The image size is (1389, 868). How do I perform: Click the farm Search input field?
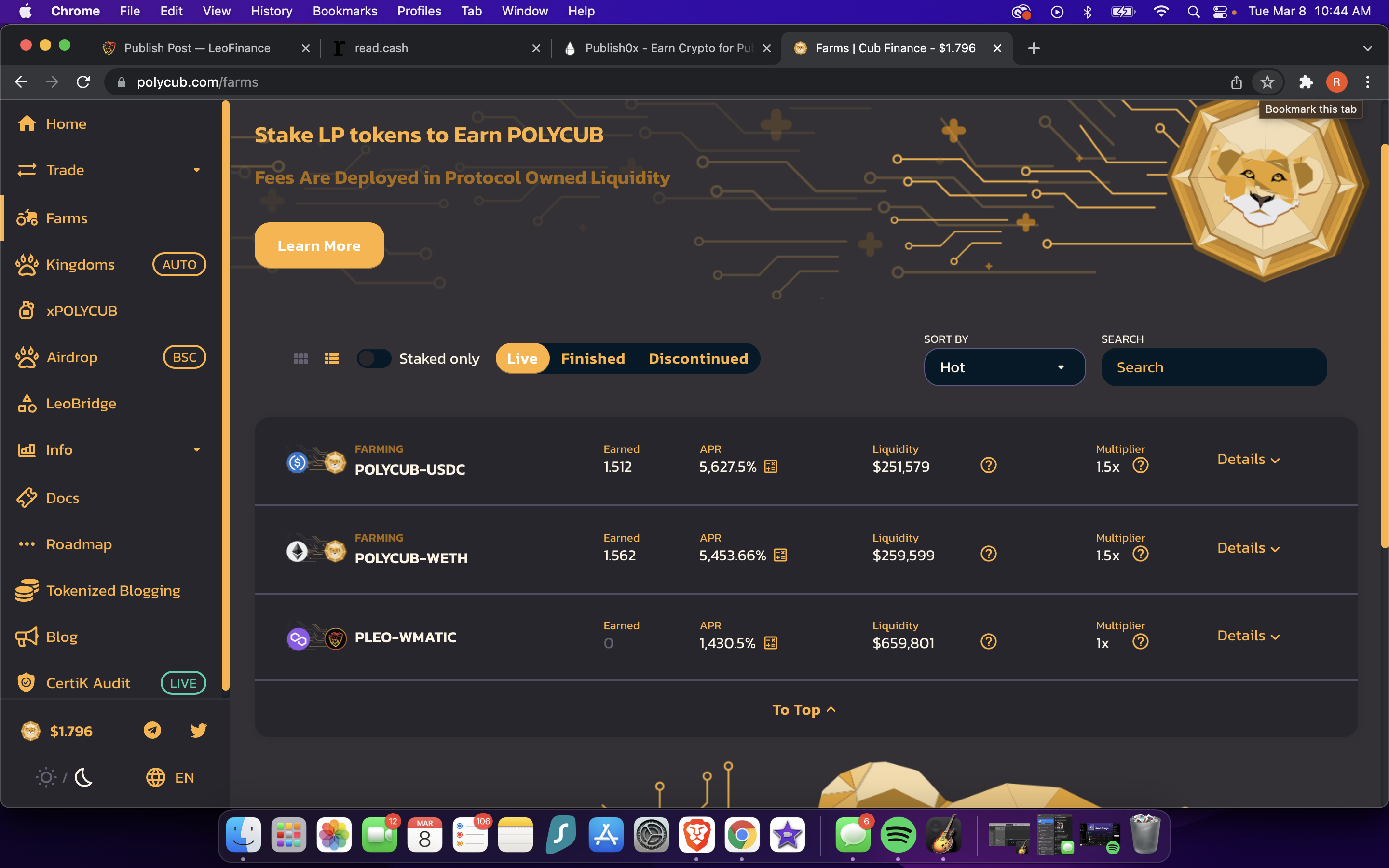point(1214,367)
